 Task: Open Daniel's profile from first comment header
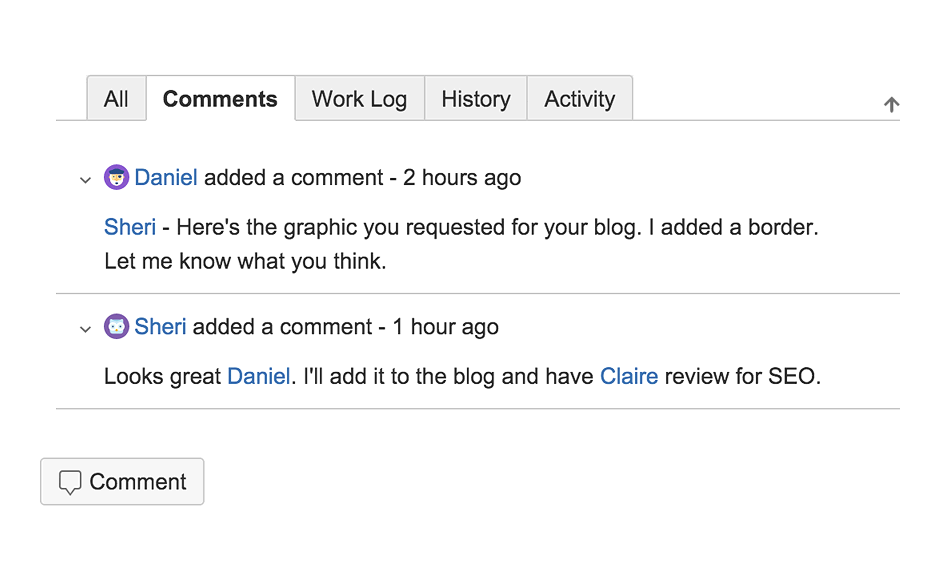pyautogui.click(x=166, y=178)
